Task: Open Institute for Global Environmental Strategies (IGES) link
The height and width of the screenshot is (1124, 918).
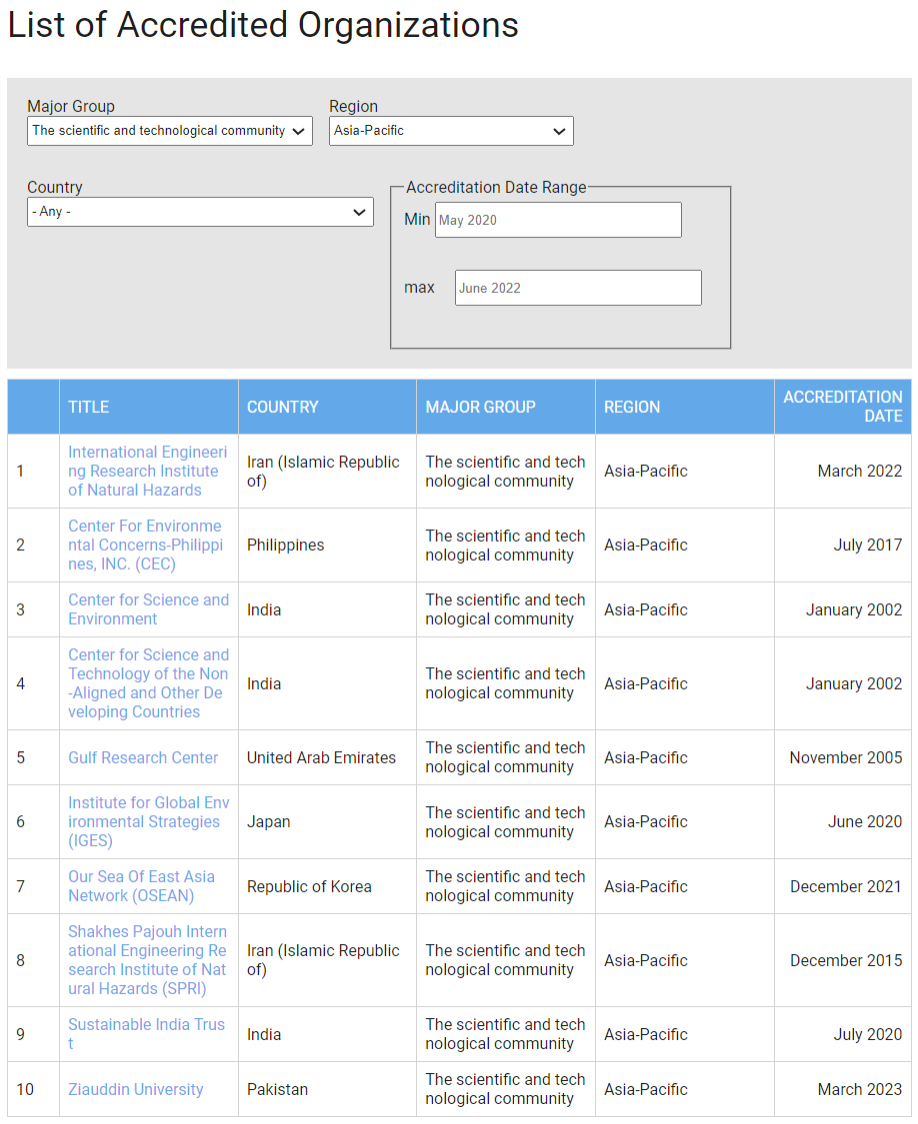Action: click(148, 821)
